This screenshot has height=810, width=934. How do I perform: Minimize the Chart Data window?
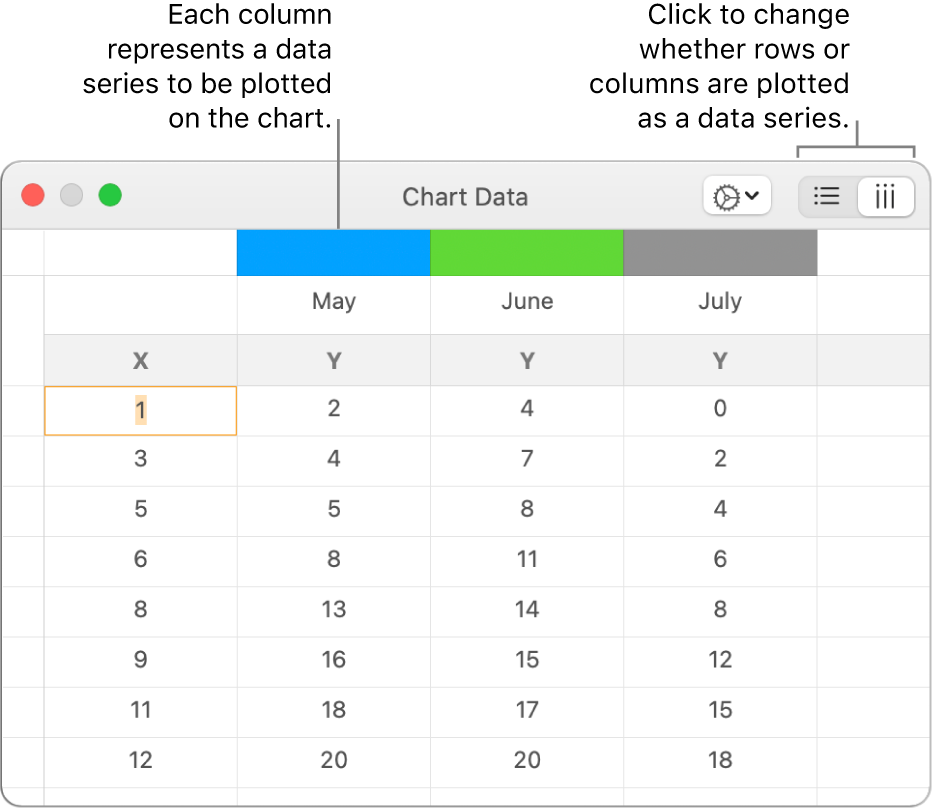pos(72,196)
